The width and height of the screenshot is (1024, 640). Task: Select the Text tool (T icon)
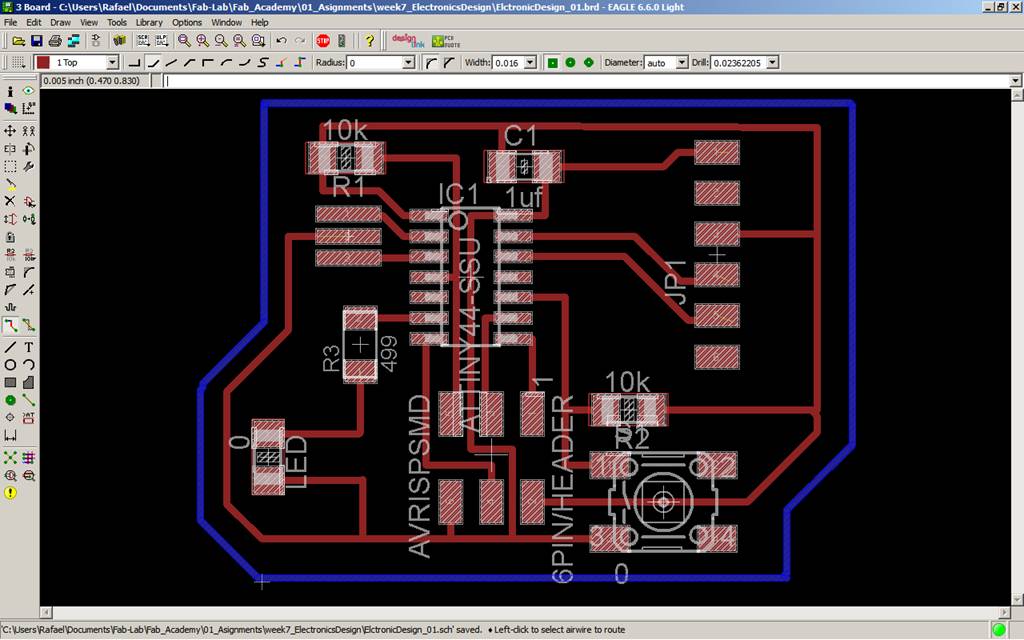pyautogui.click(x=29, y=347)
